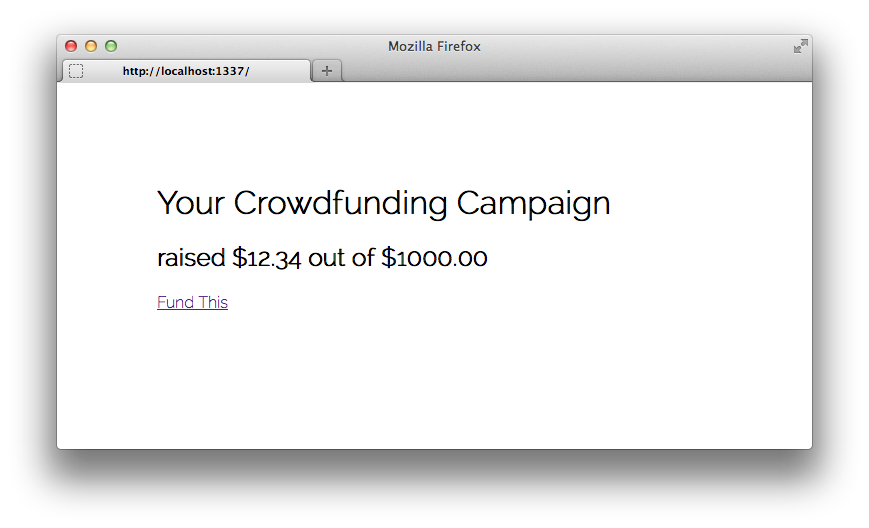Open a new tab with plus button

click(327, 71)
